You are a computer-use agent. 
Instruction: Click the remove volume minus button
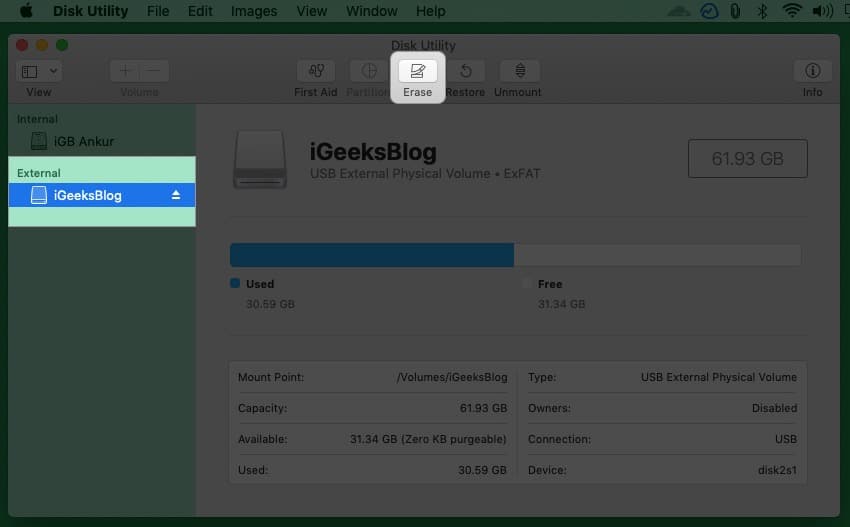click(154, 71)
